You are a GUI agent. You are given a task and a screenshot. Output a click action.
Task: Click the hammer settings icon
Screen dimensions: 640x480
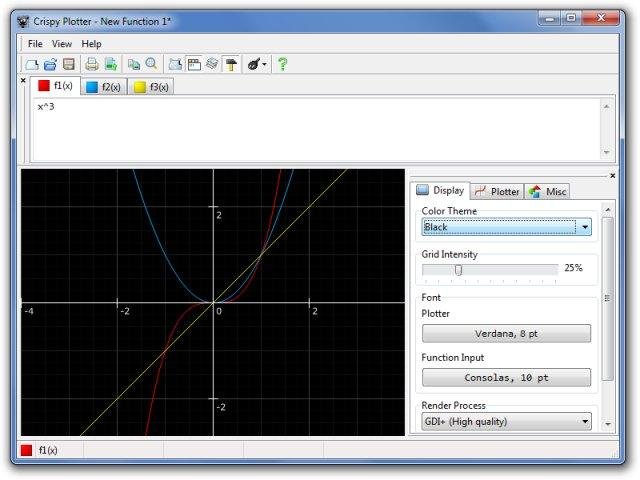pos(232,65)
